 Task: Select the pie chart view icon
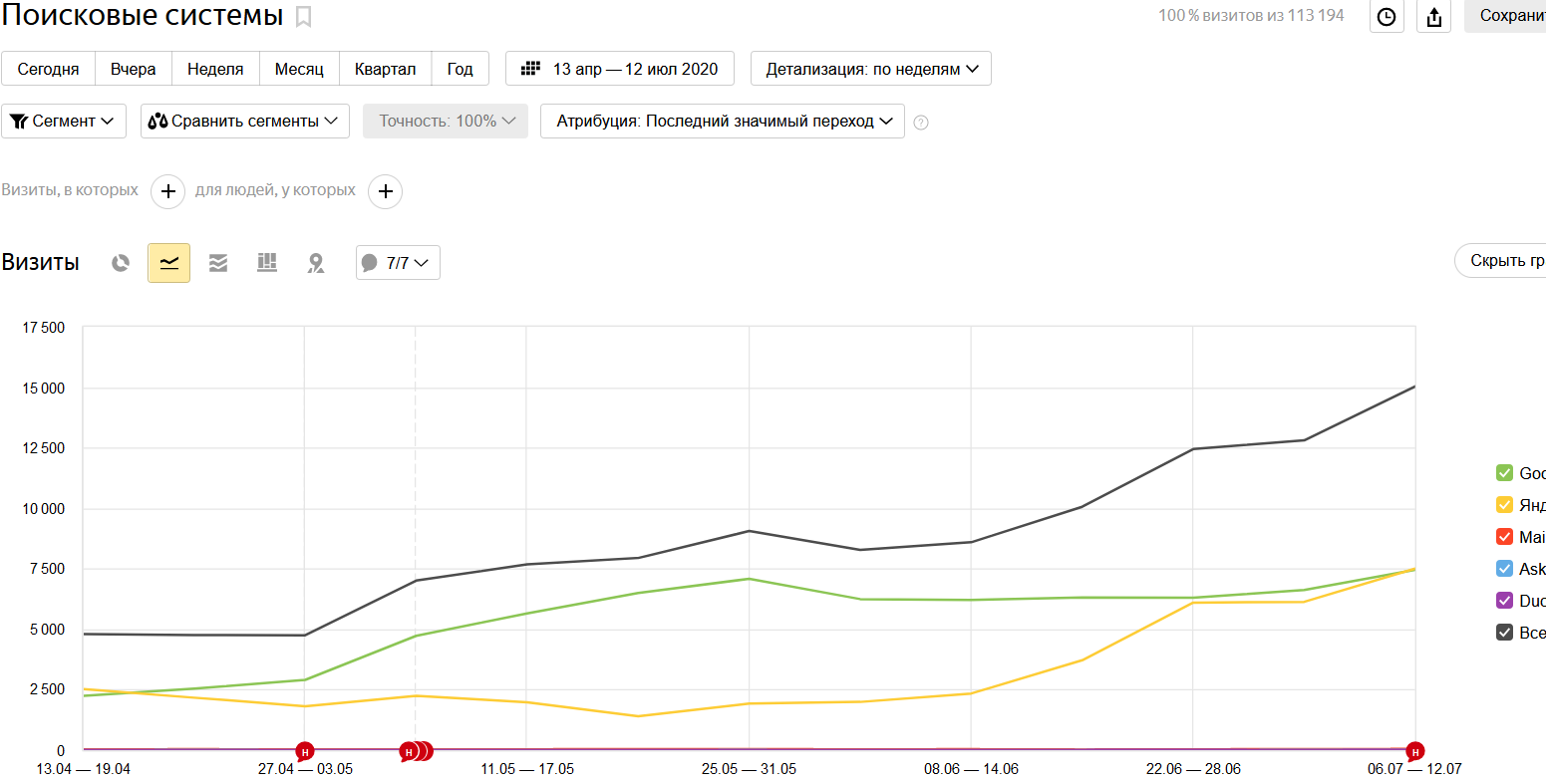[x=121, y=263]
